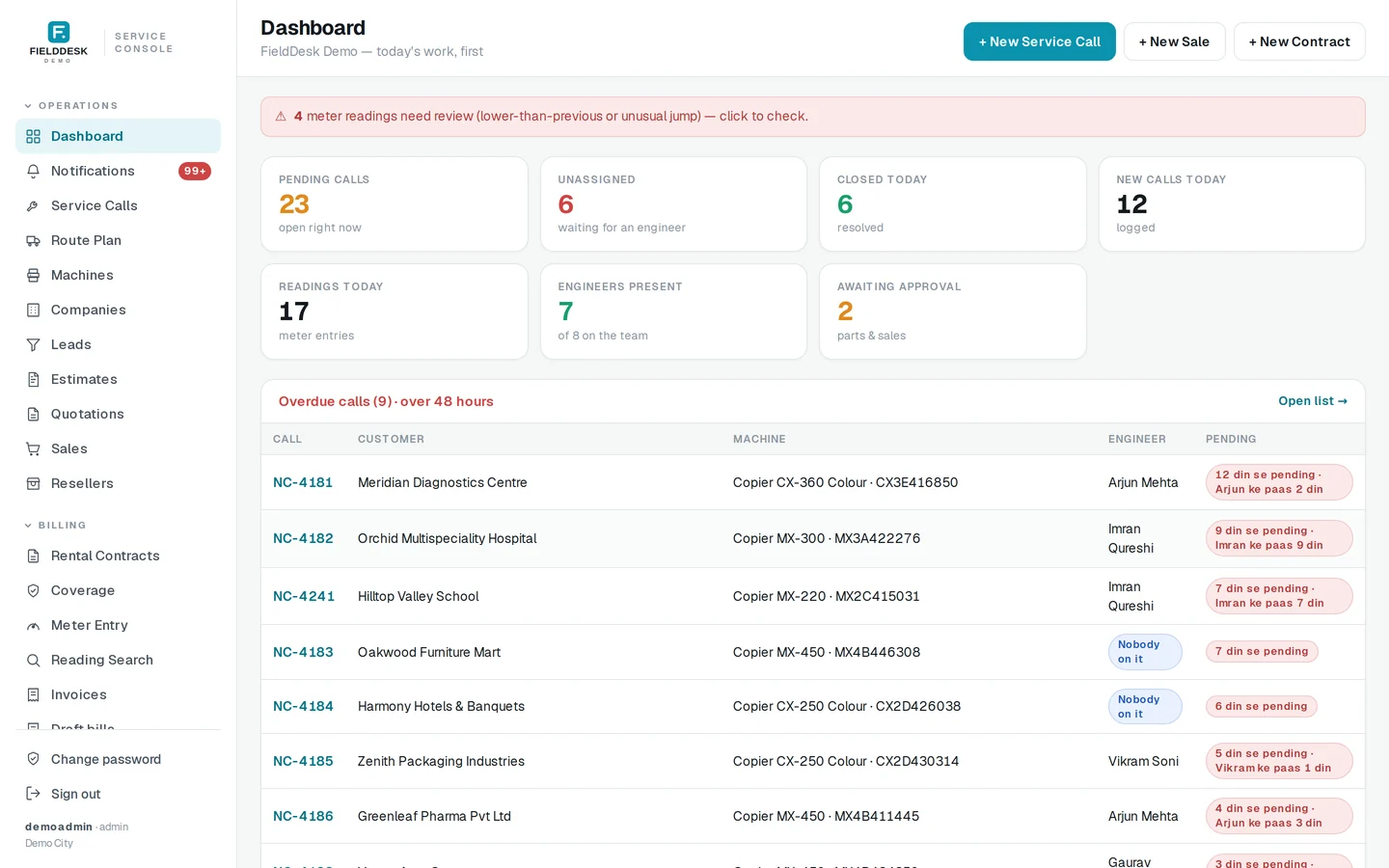Click the Leads funnel icon
The width and height of the screenshot is (1389, 868).
(33, 344)
